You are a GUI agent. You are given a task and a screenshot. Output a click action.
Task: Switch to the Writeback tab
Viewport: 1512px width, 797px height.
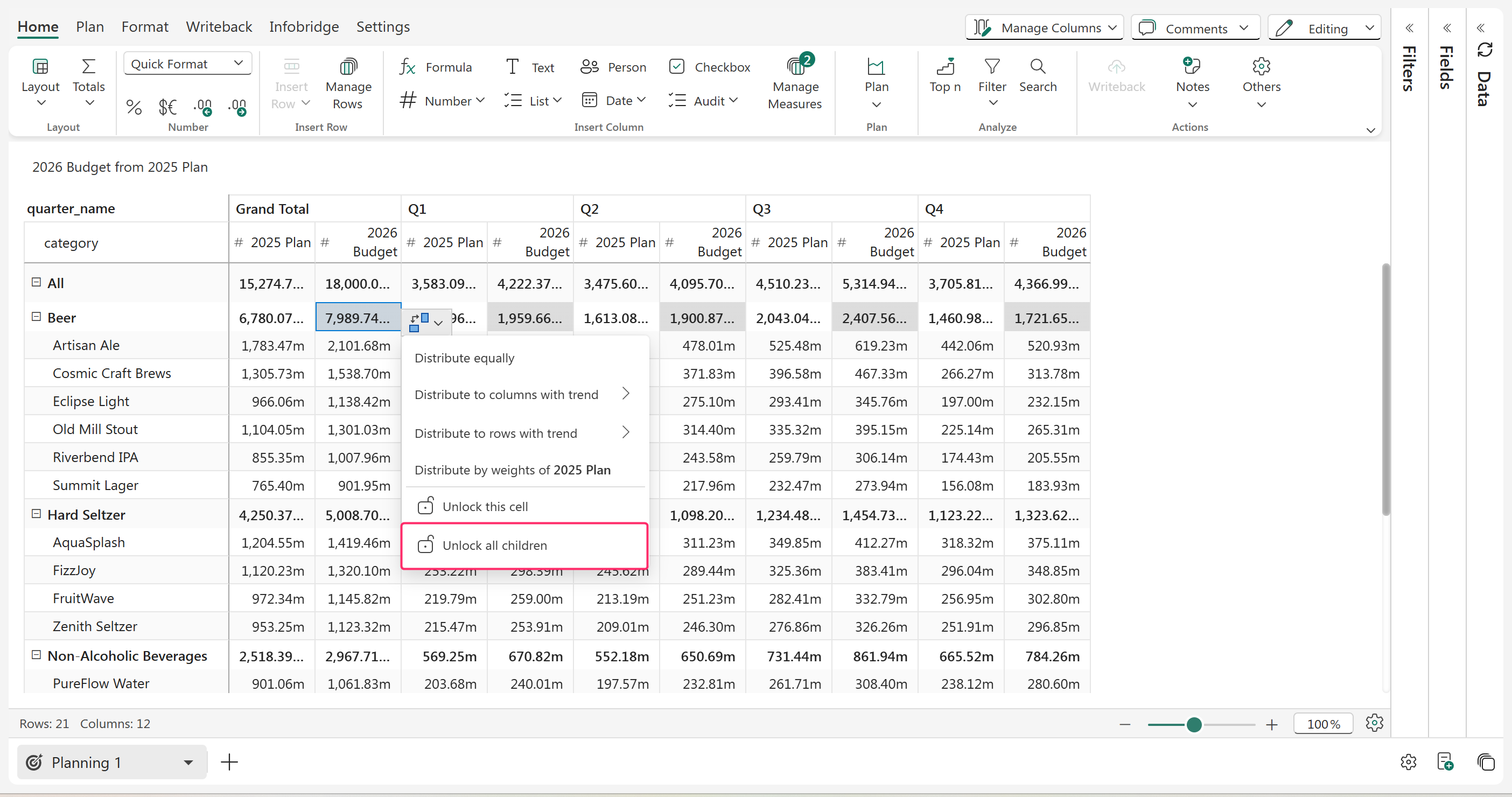click(219, 27)
